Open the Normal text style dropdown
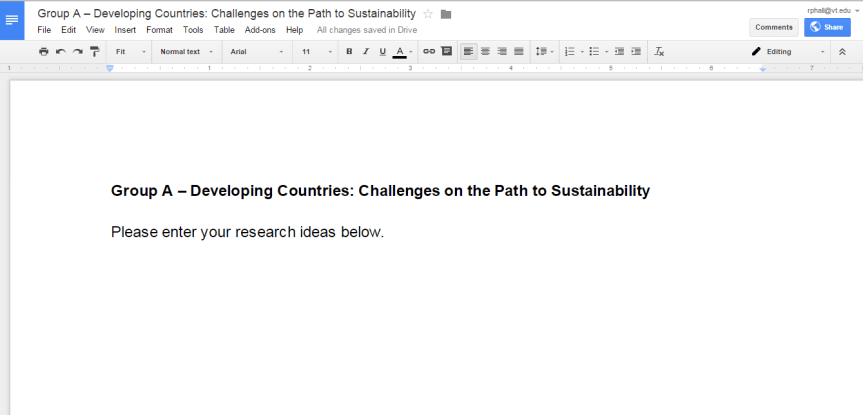Viewport: 863px width, 415px height. tap(186, 51)
